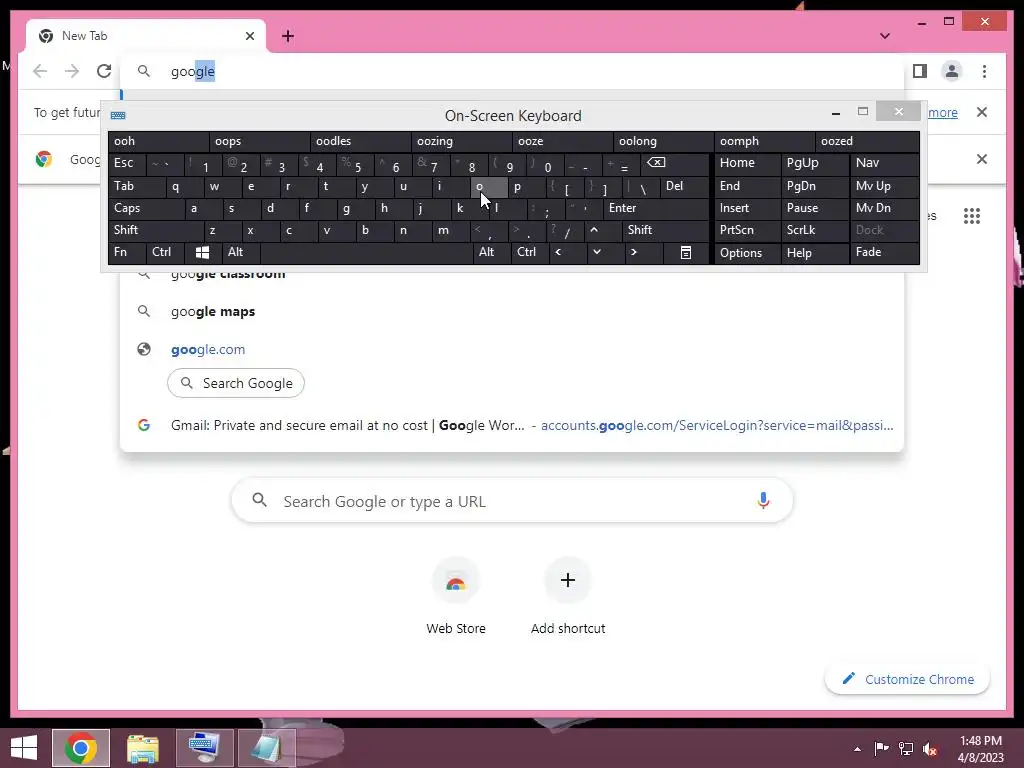Choose 'oops' word prediction
The image size is (1024, 768).
click(x=260, y=141)
